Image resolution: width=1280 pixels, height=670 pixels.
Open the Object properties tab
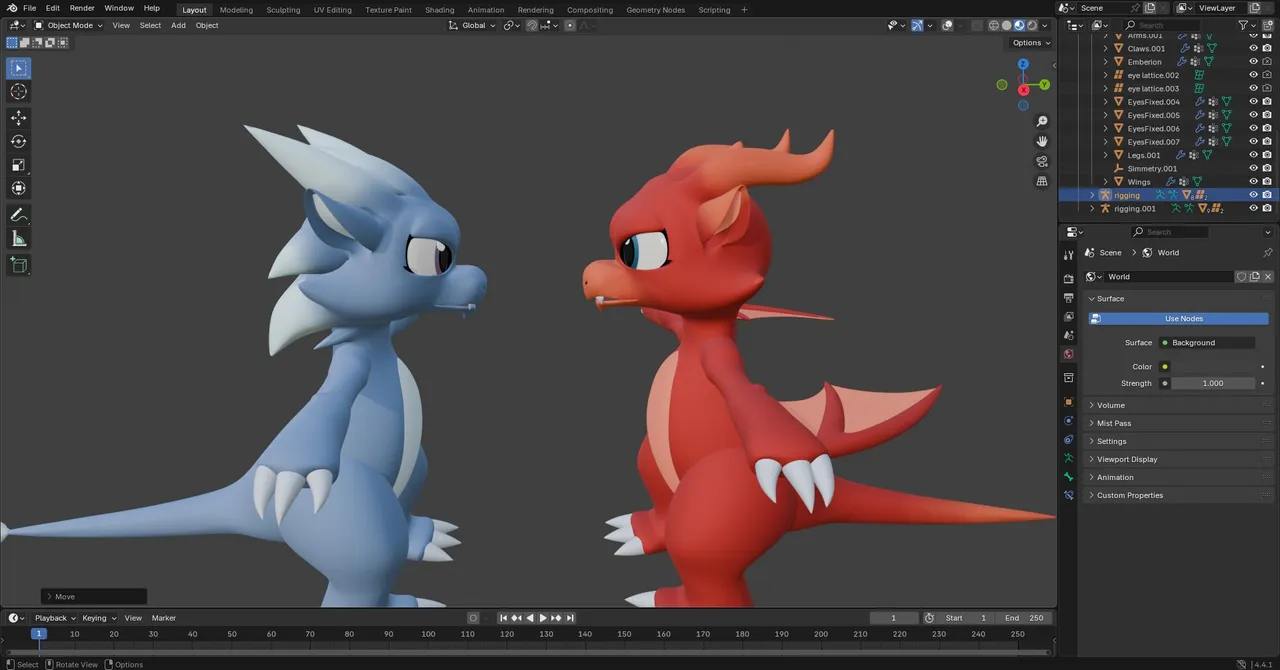[x=1068, y=402]
